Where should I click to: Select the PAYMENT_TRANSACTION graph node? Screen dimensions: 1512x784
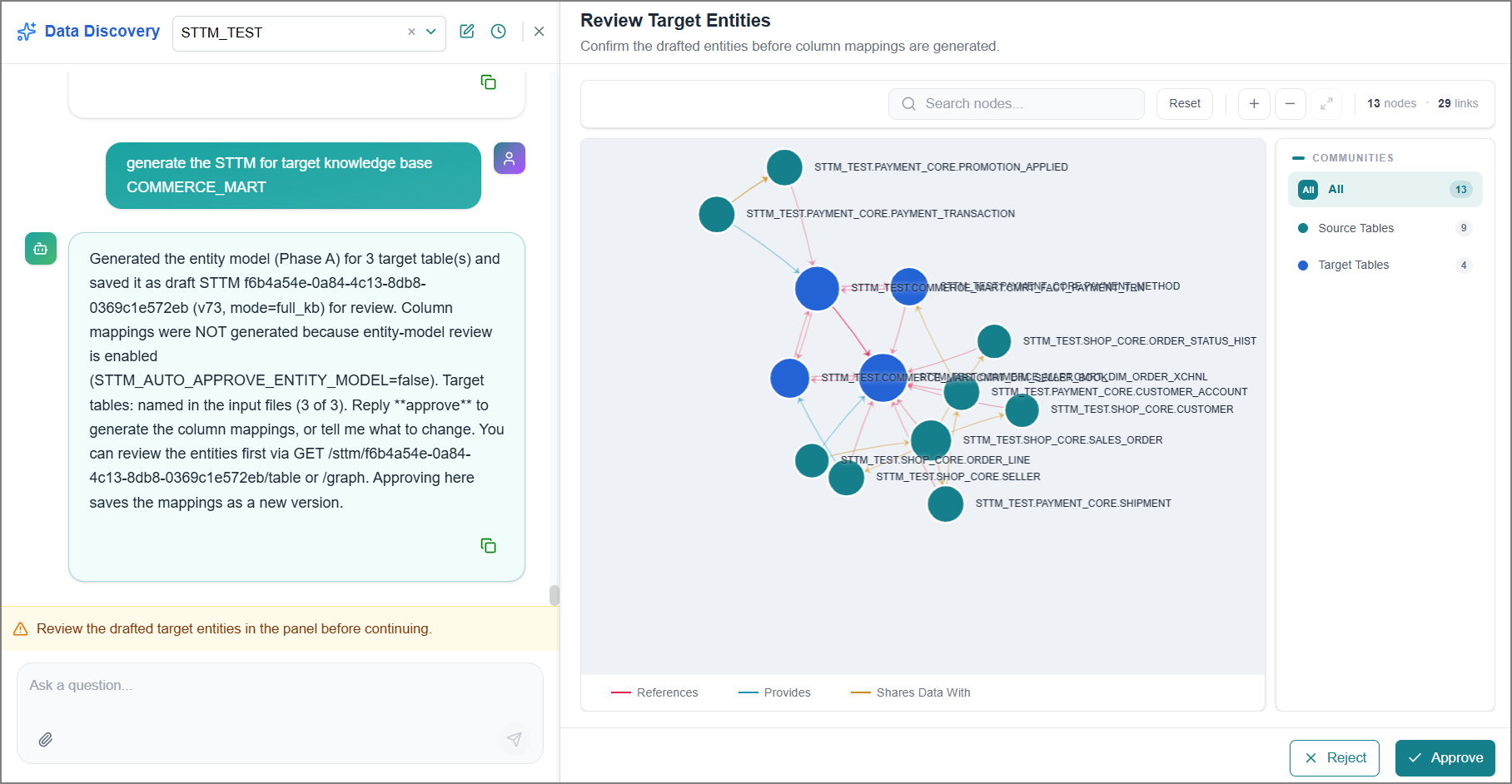(717, 215)
